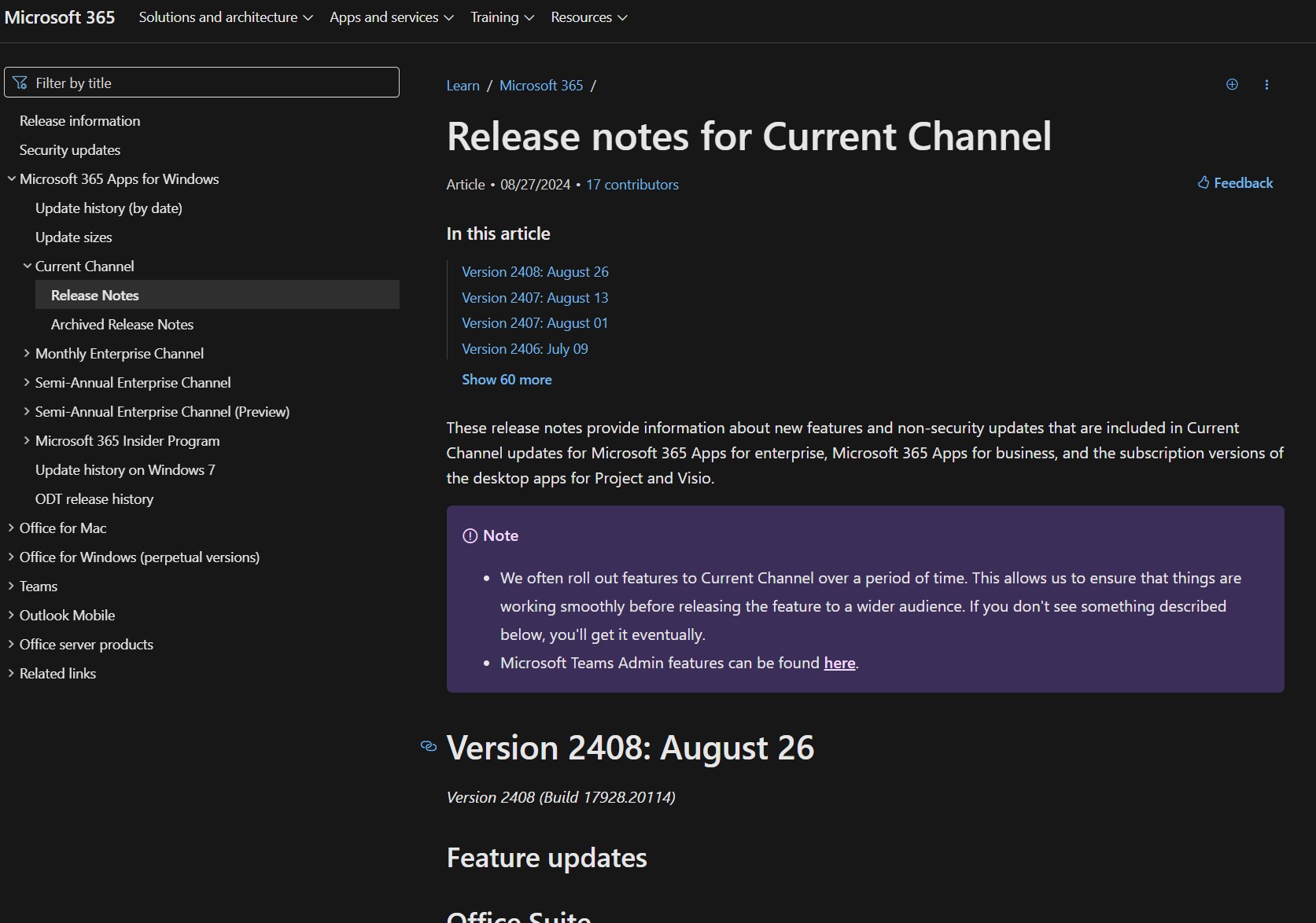The height and width of the screenshot is (923, 1316).
Task: Expand the Office for Mac section
Action: [x=62, y=528]
